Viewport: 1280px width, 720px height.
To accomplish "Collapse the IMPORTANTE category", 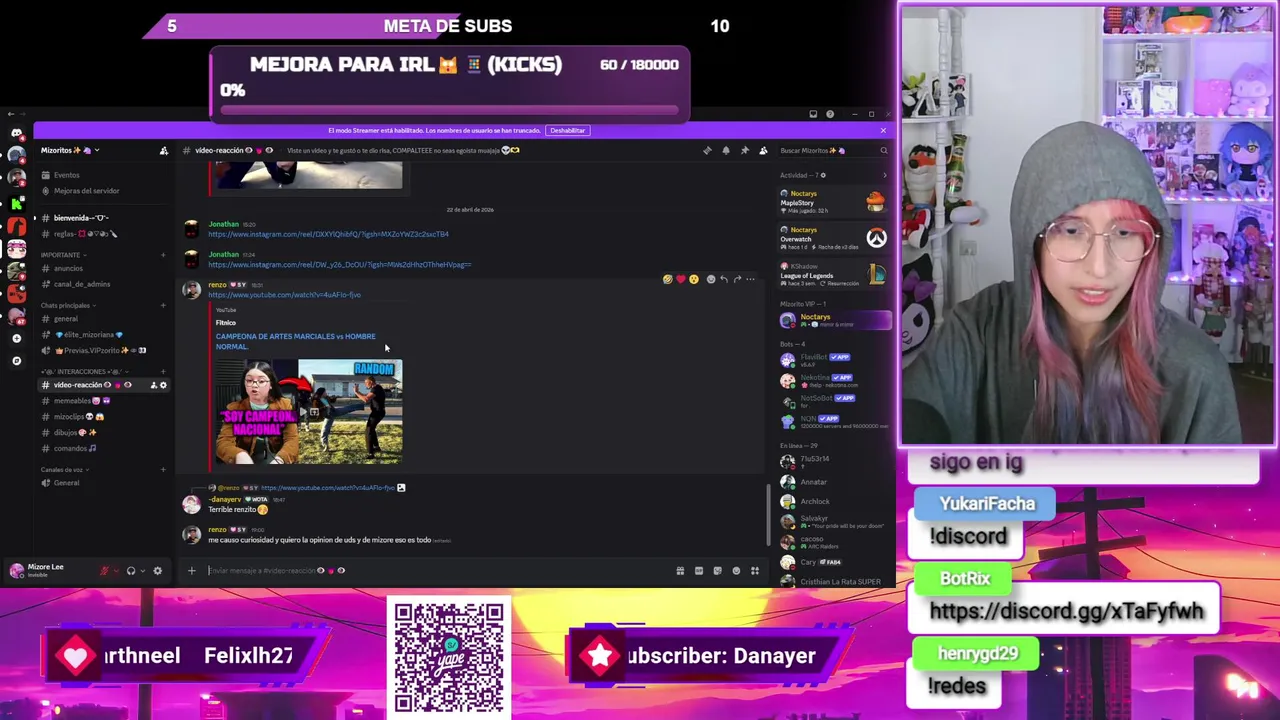I will pyautogui.click(x=62, y=255).
